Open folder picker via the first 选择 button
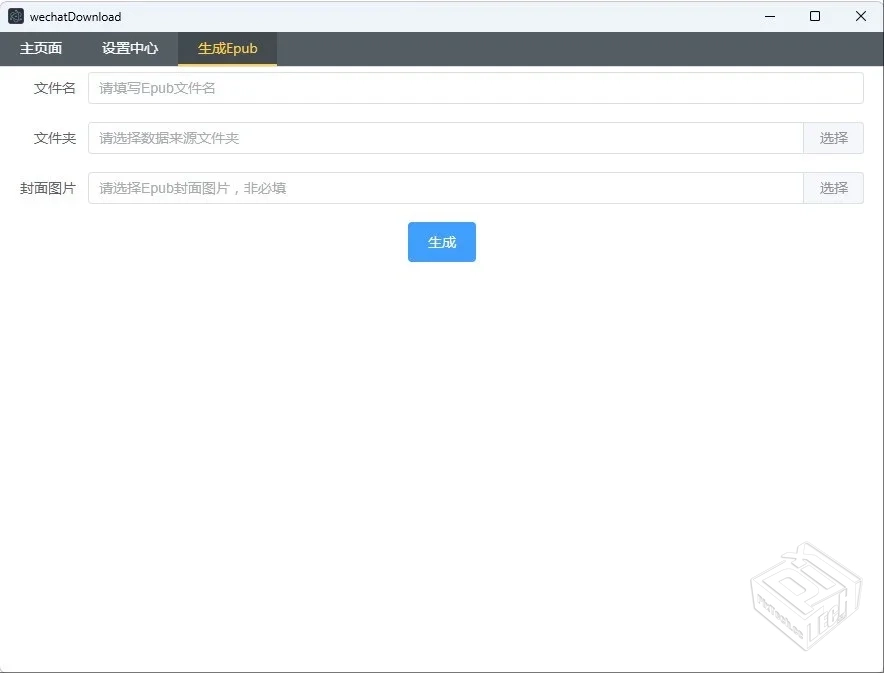Screen dimensions: 884x673 (833, 138)
